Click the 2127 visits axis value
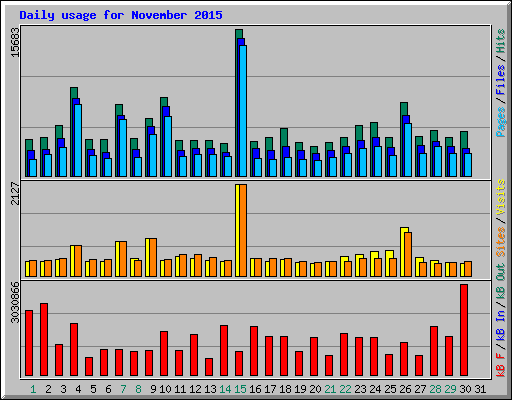Screen dimensions: 512x400 (15, 194)
